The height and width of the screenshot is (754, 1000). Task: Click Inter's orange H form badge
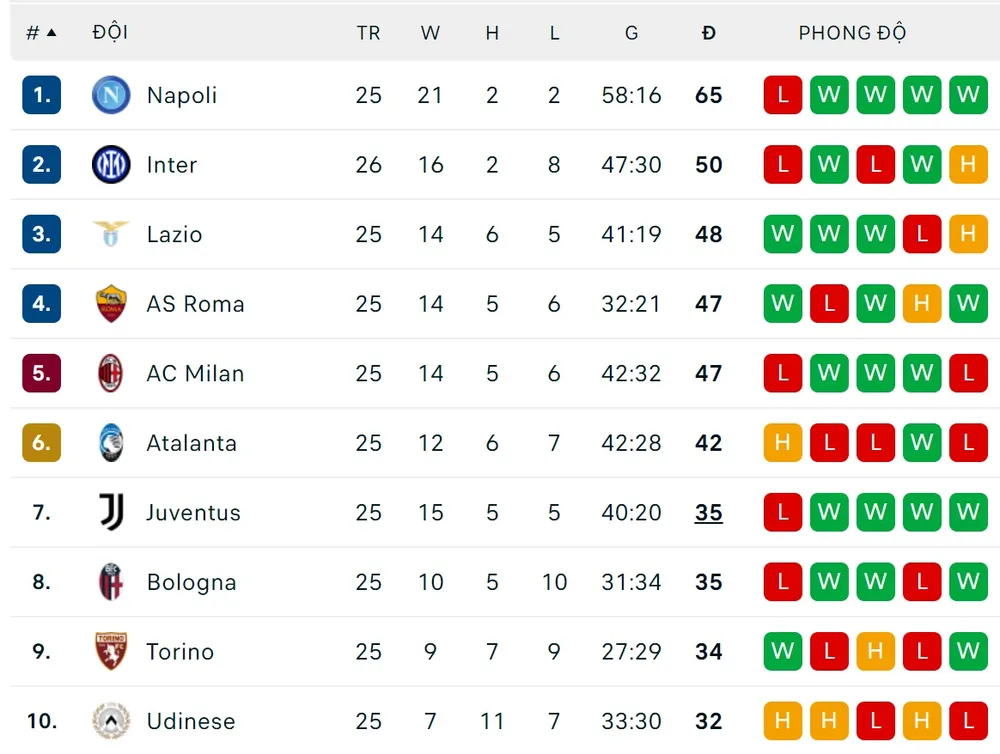tap(968, 165)
